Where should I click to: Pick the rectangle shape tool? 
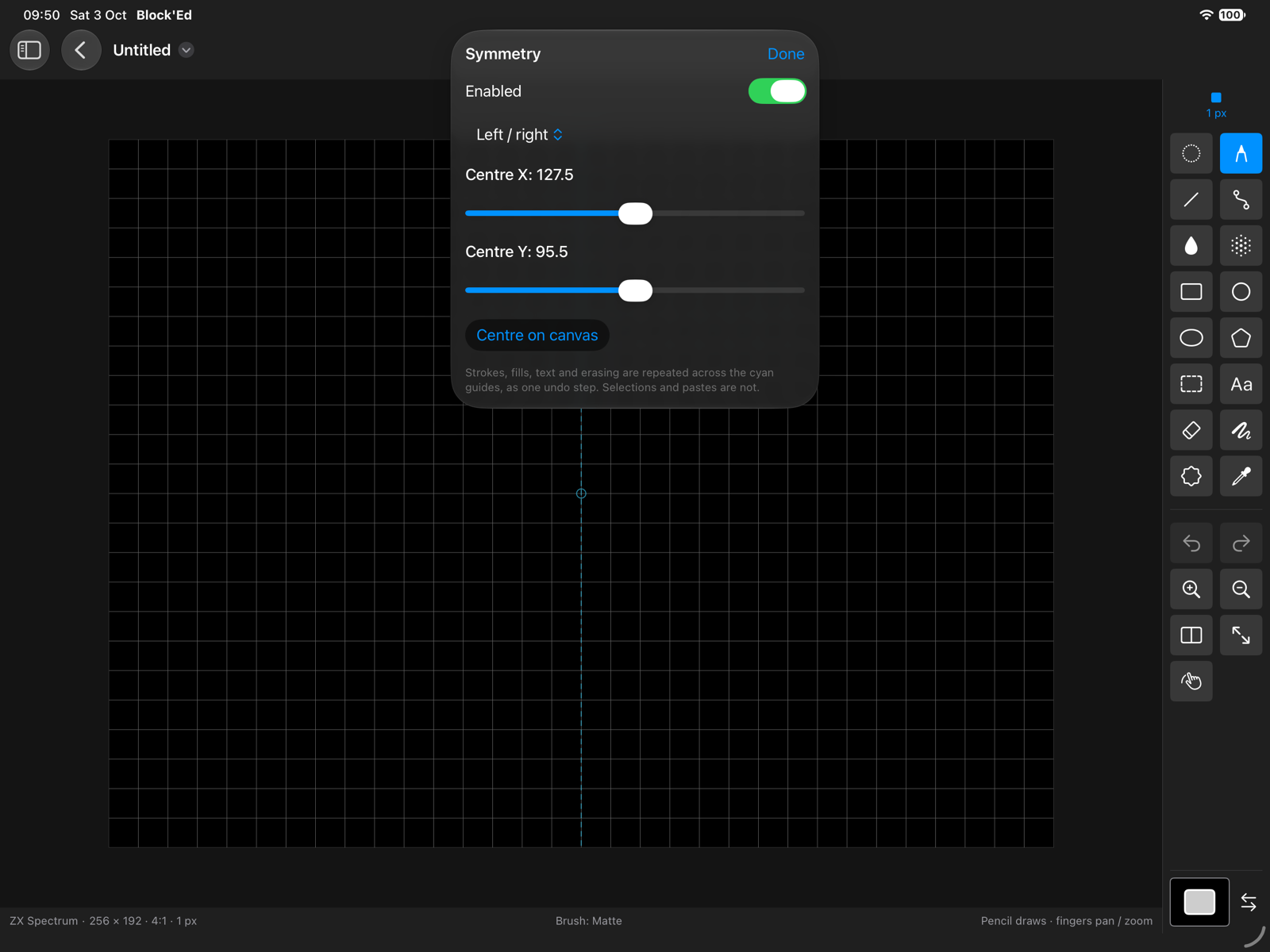[x=1191, y=292]
